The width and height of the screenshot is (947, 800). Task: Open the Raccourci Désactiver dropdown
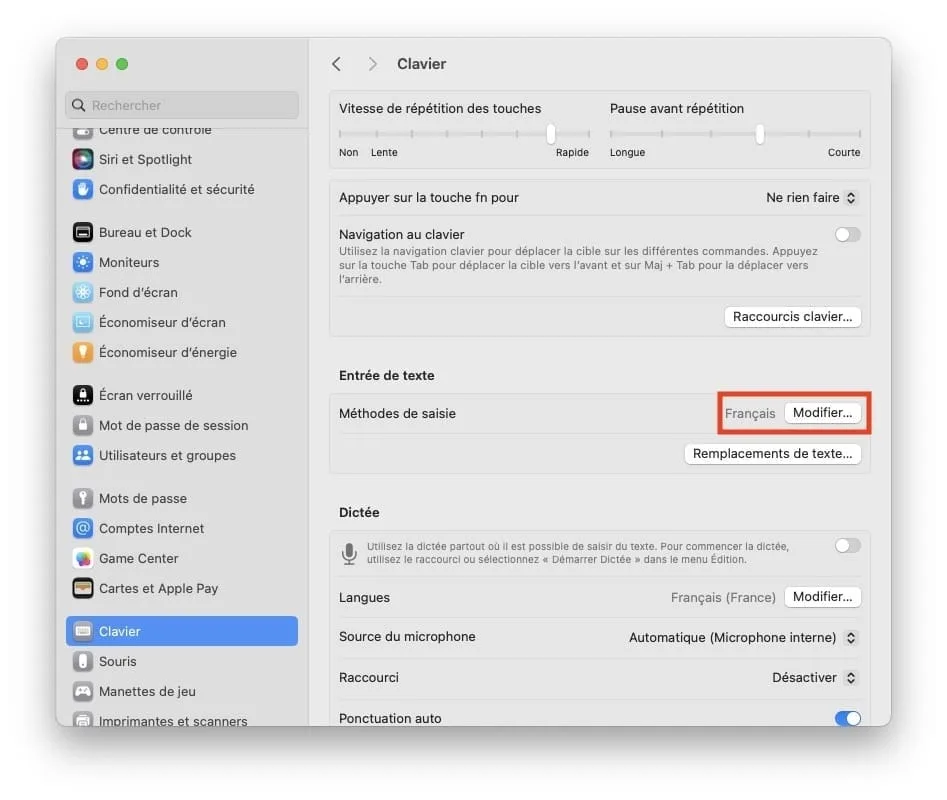pyautogui.click(x=813, y=677)
